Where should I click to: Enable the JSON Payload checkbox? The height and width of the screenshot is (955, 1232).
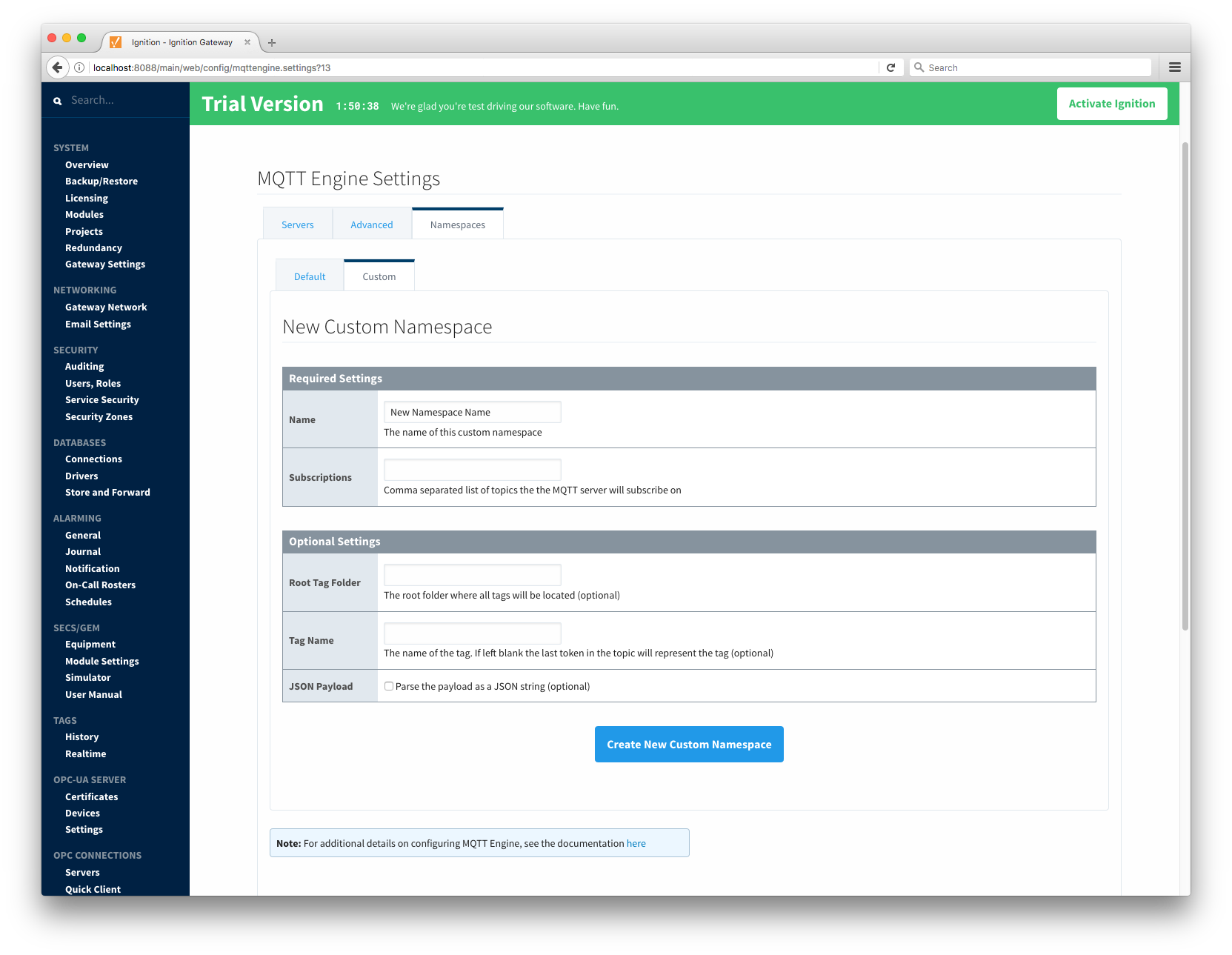click(x=389, y=686)
